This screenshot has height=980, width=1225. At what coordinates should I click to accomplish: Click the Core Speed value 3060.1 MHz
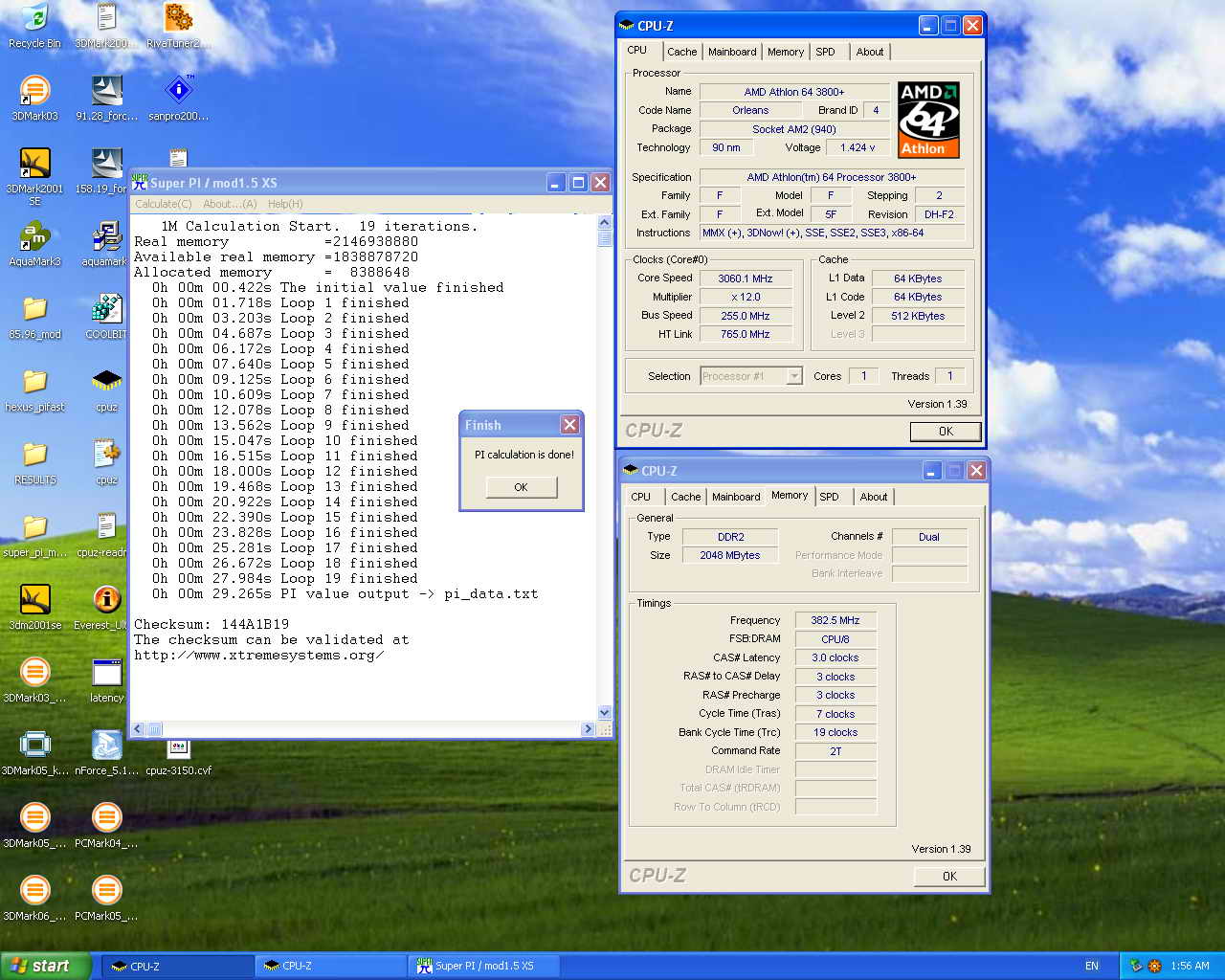coord(746,278)
